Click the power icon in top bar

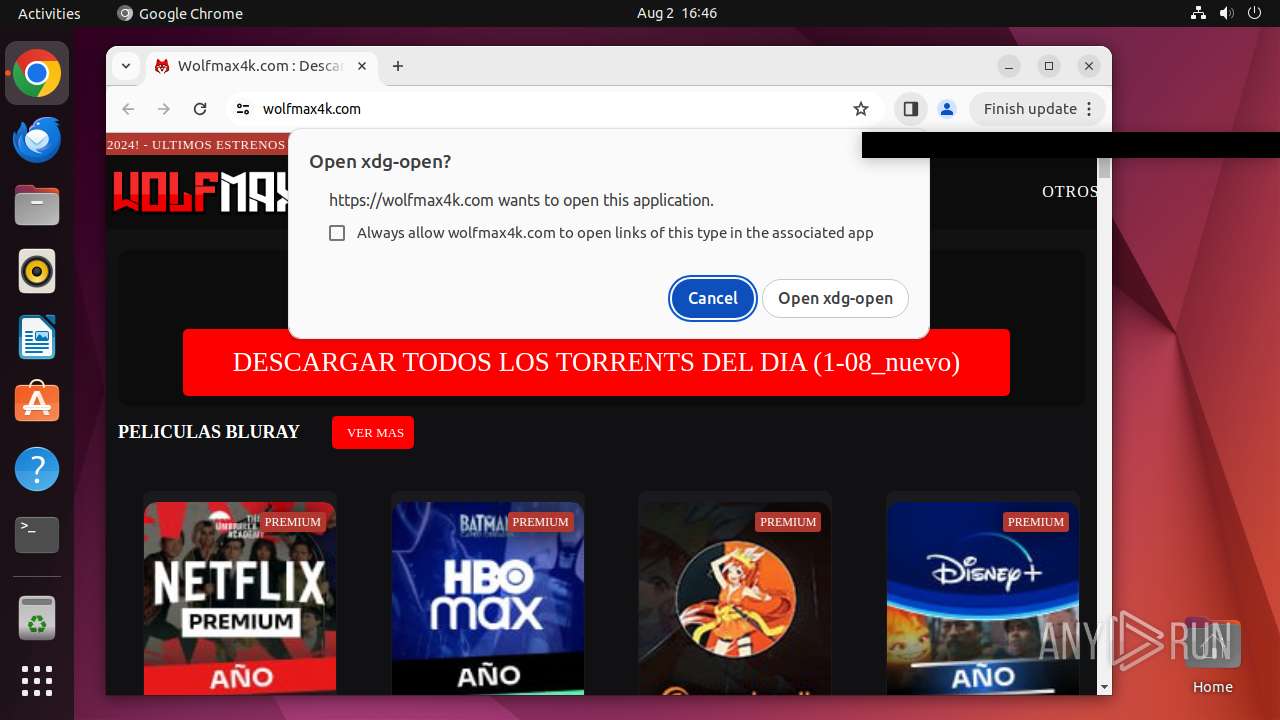click(x=1255, y=13)
